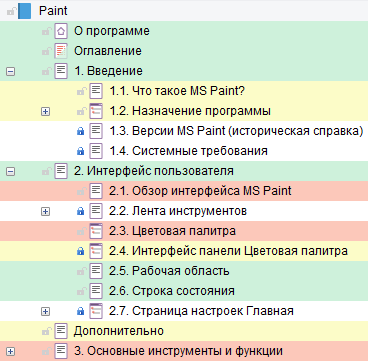Click the page icon of 1. Введение
This screenshot has width=368, height=361.
61,71
